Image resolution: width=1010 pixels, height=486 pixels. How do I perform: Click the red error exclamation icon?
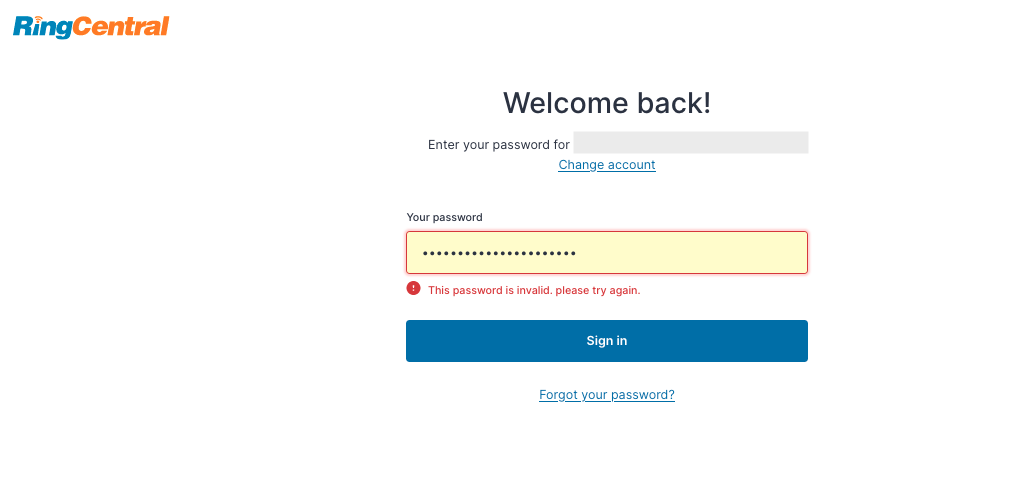pyautogui.click(x=414, y=288)
